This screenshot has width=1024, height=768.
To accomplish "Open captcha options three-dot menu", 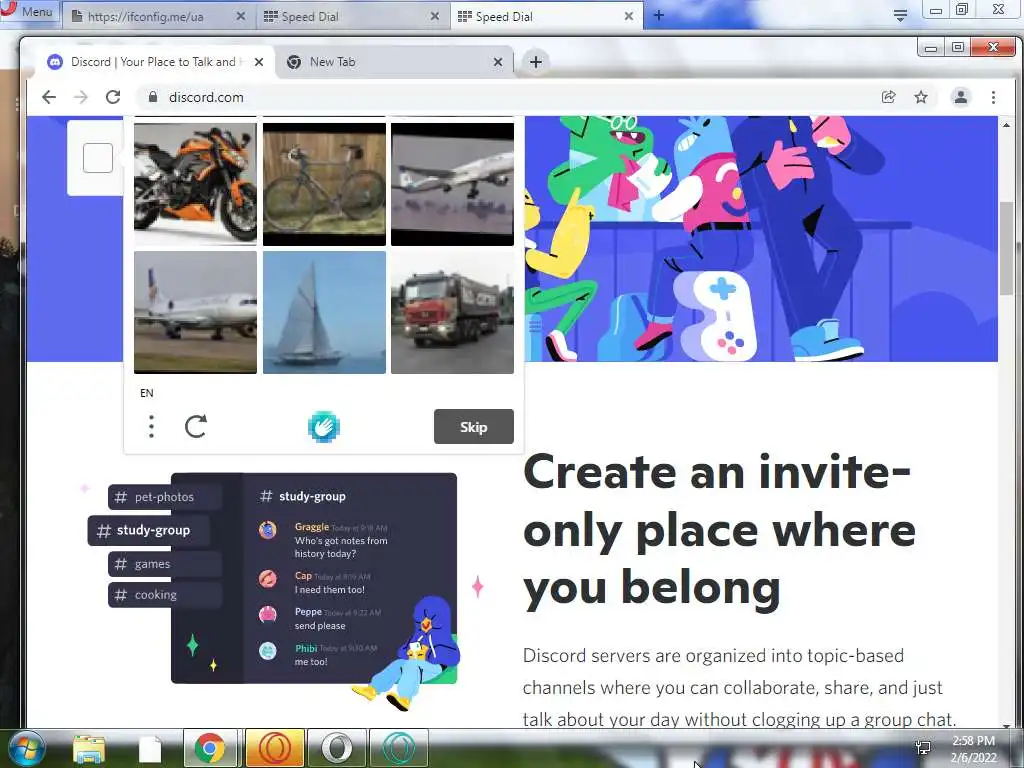I will pyautogui.click(x=152, y=426).
